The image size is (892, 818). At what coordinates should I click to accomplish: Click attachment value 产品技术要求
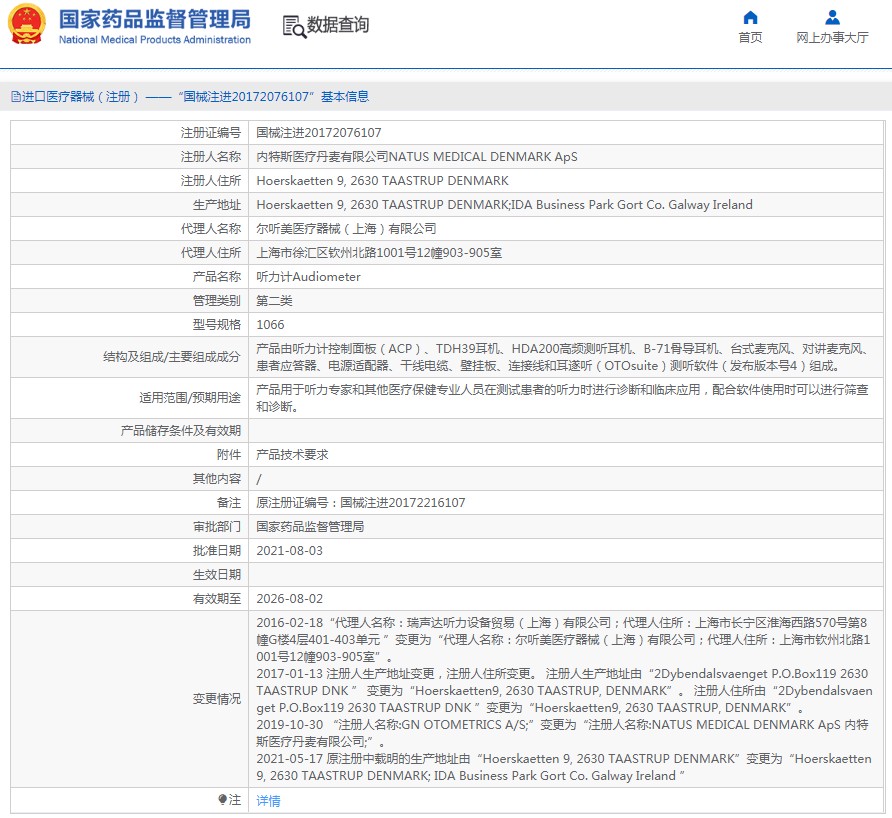[x=292, y=455]
